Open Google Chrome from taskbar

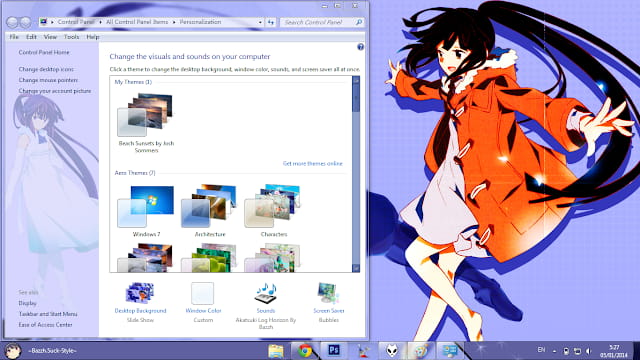[304, 351]
